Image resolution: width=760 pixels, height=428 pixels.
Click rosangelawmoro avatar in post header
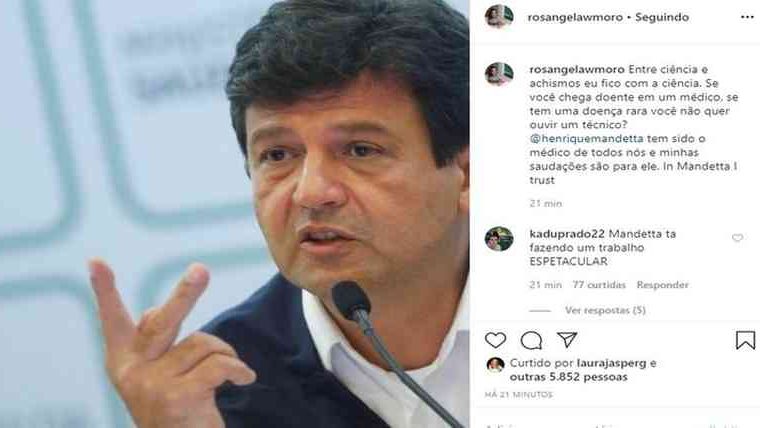pyautogui.click(x=499, y=17)
